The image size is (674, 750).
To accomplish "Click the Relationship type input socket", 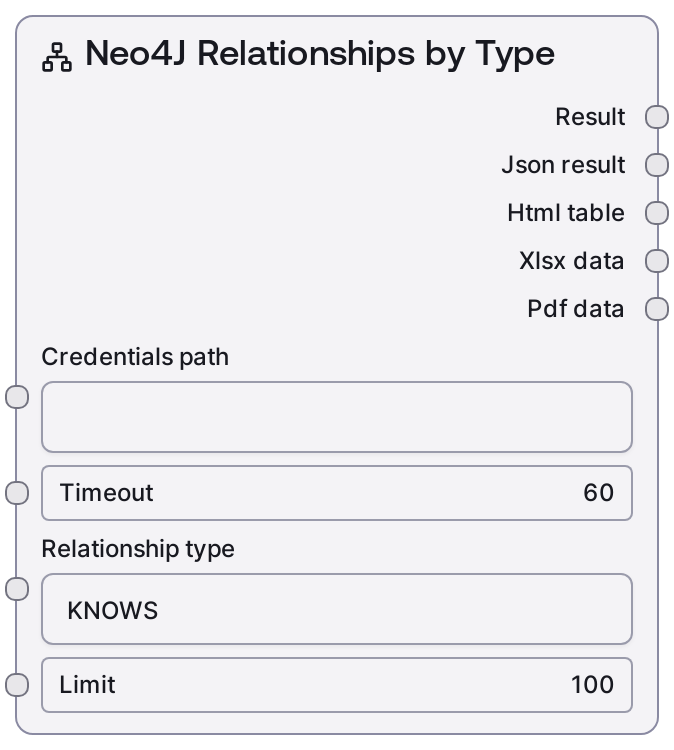I will pyautogui.click(x=17, y=589).
